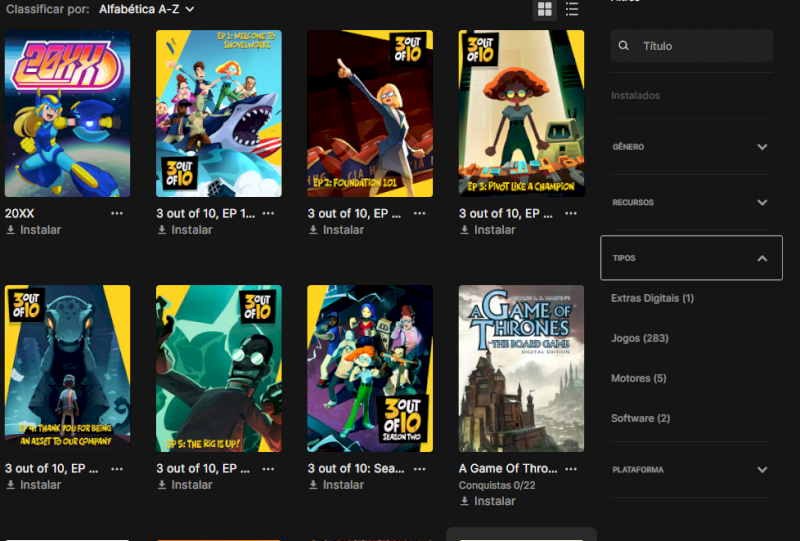Open options menu for A Game Of Thrones
800x541 pixels.
(571, 468)
